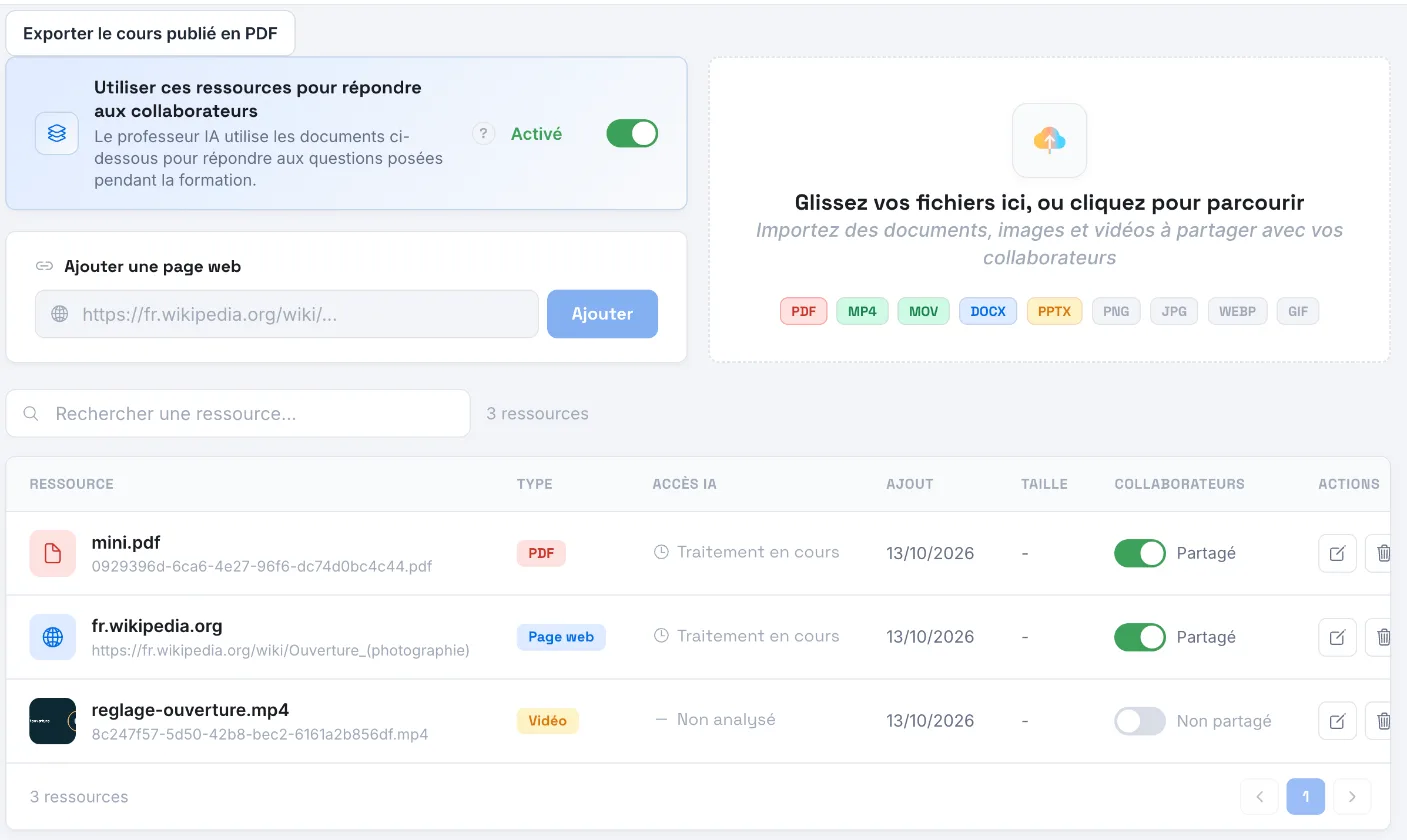The image size is (1407, 840).
Task: Click the Ajouter button
Action: point(602,314)
